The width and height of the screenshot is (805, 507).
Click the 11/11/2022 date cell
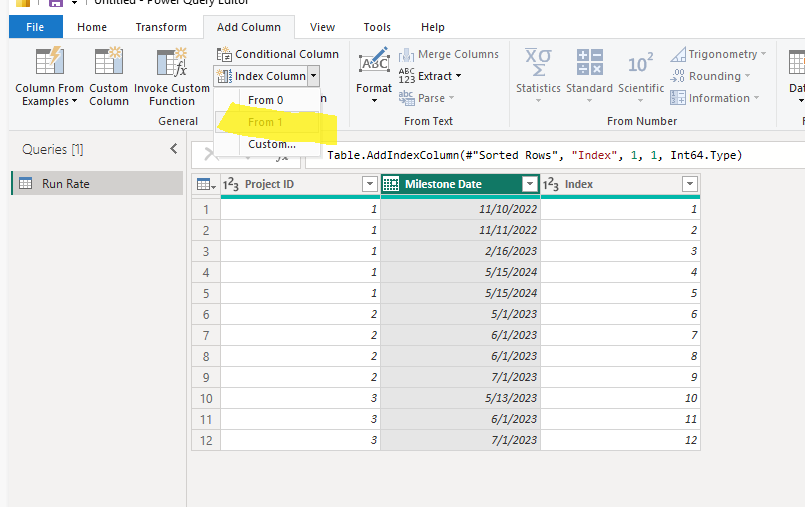click(x=461, y=230)
